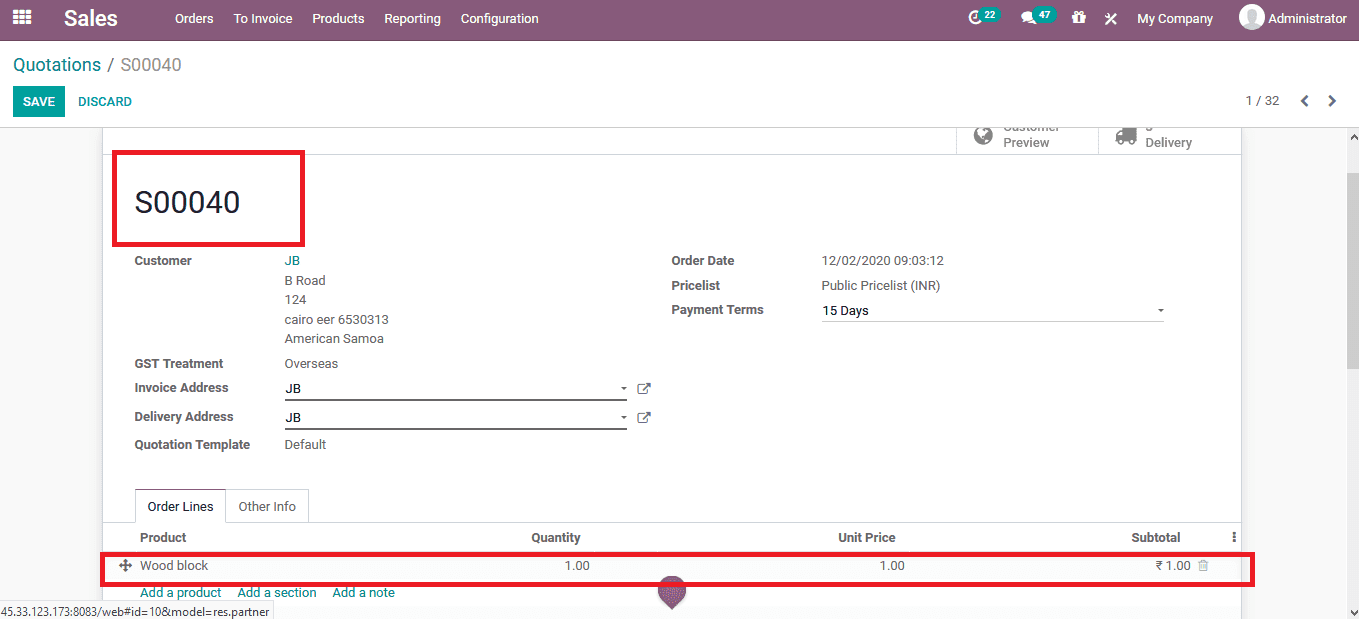Click the Default quotation template value
The height and width of the screenshot is (619, 1359).
pyautogui.click(x=305, y=445)
